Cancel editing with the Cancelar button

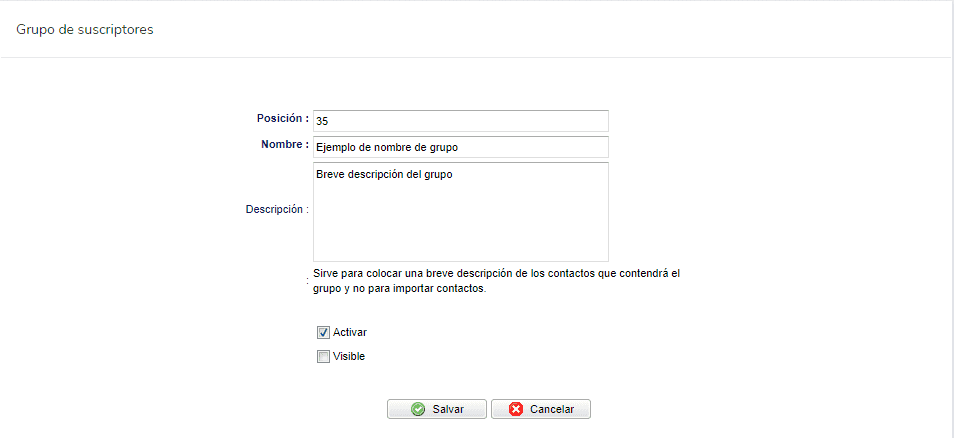[x=541, y=409]
